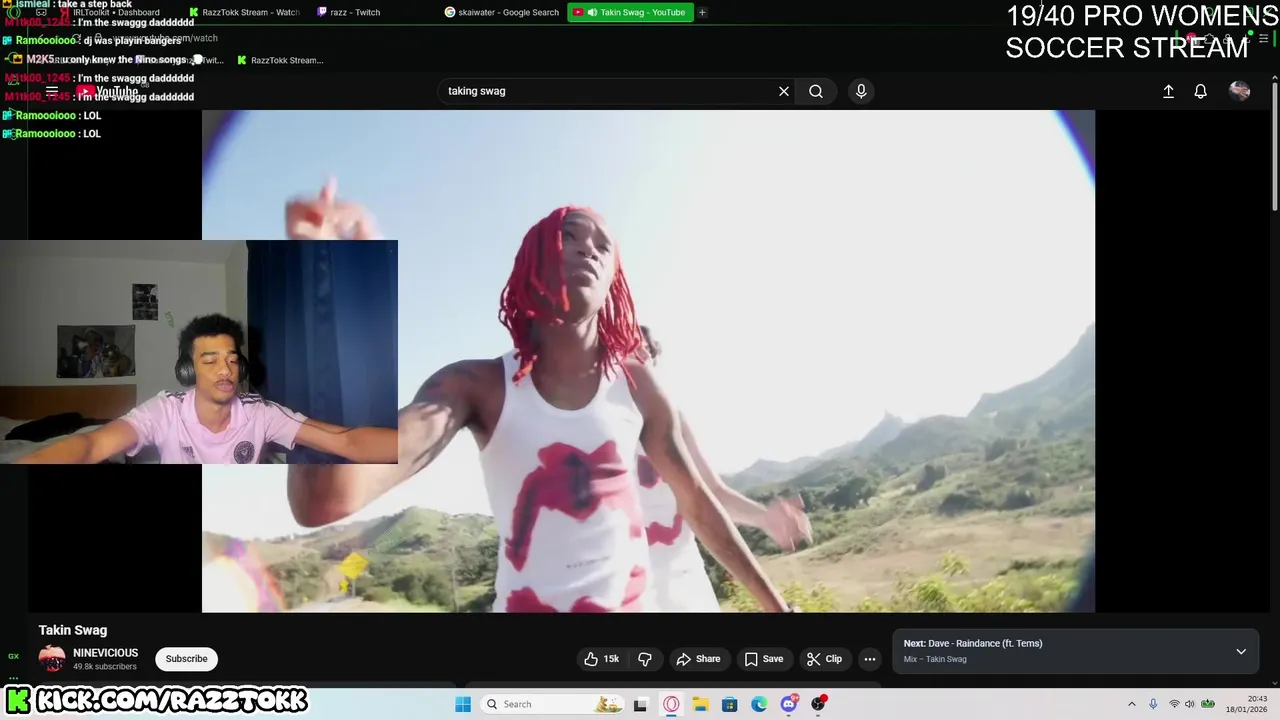Switch to razz - Twitch tab
The width and height of the screenshot is (1280, 720).
point(355,12)
